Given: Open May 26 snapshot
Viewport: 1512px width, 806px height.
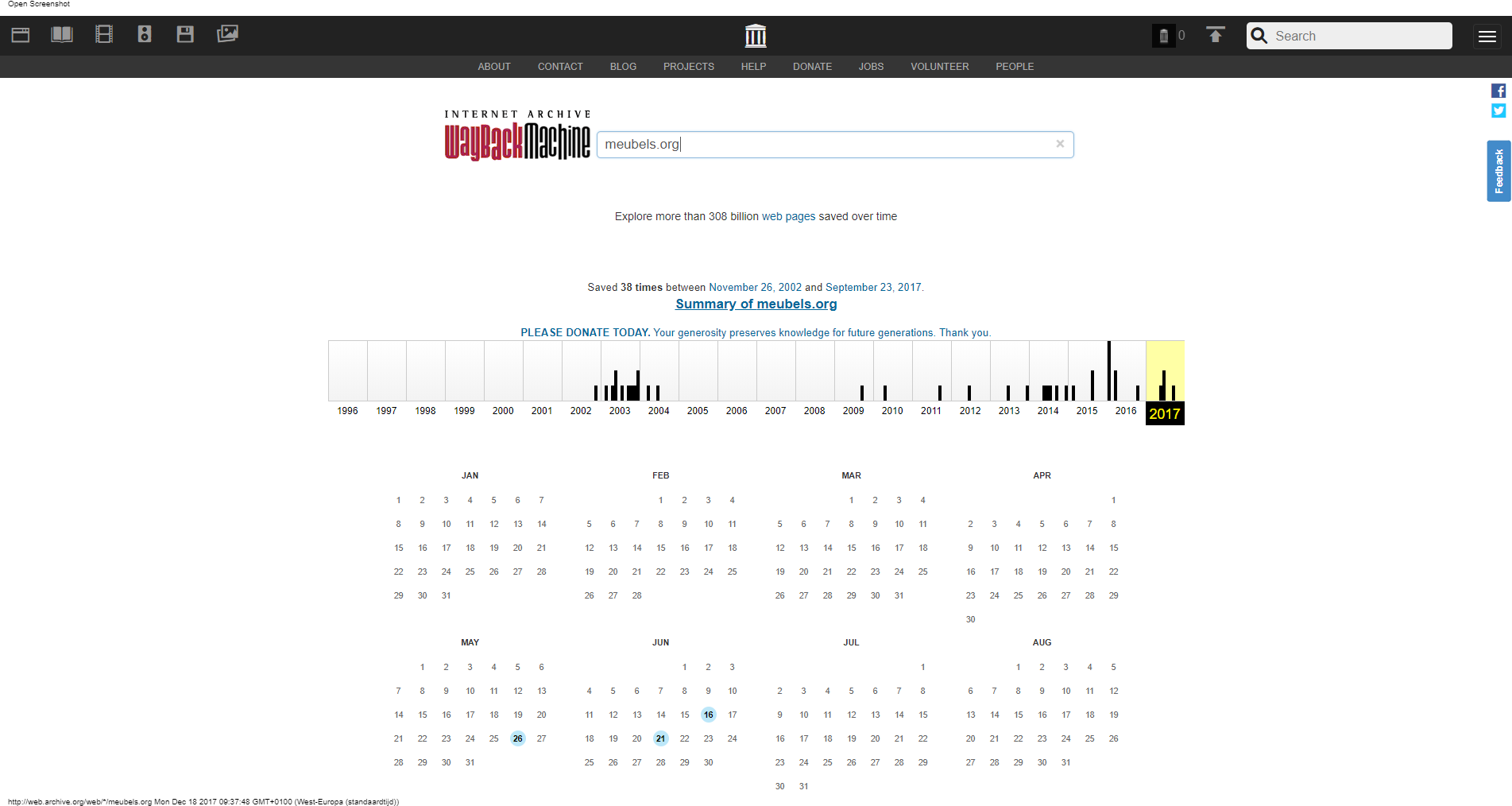Looking at the screenshot, I should click(x=518, y=738).
